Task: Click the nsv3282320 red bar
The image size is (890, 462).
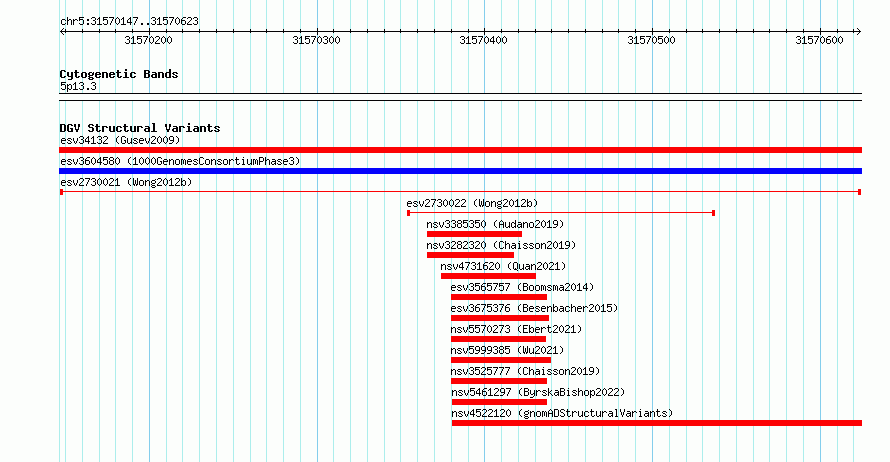Action: (471, 255)
